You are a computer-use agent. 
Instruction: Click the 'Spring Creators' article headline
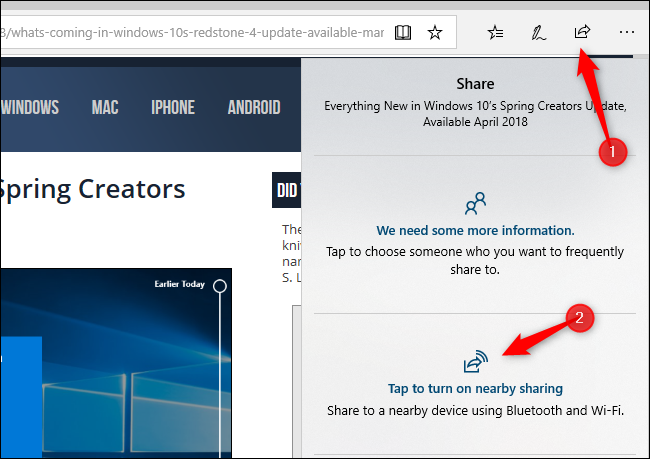click(x=92, y=189)
